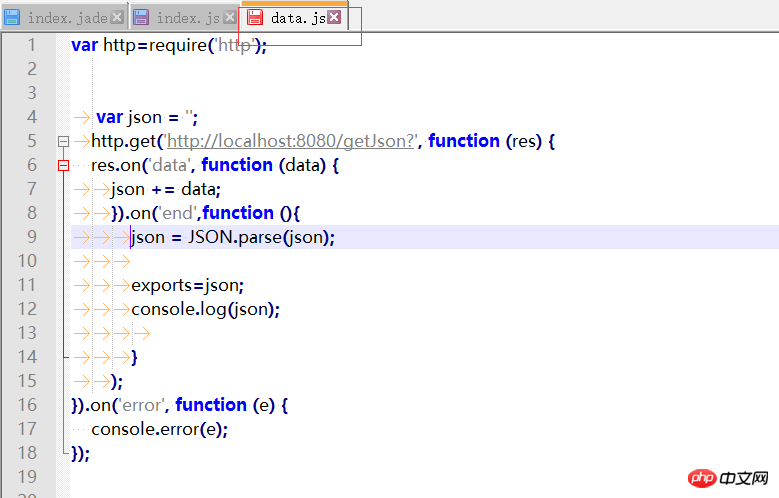Click on "res.on('data', function (data) {" line
779x498 pixels.
(215, 165)
